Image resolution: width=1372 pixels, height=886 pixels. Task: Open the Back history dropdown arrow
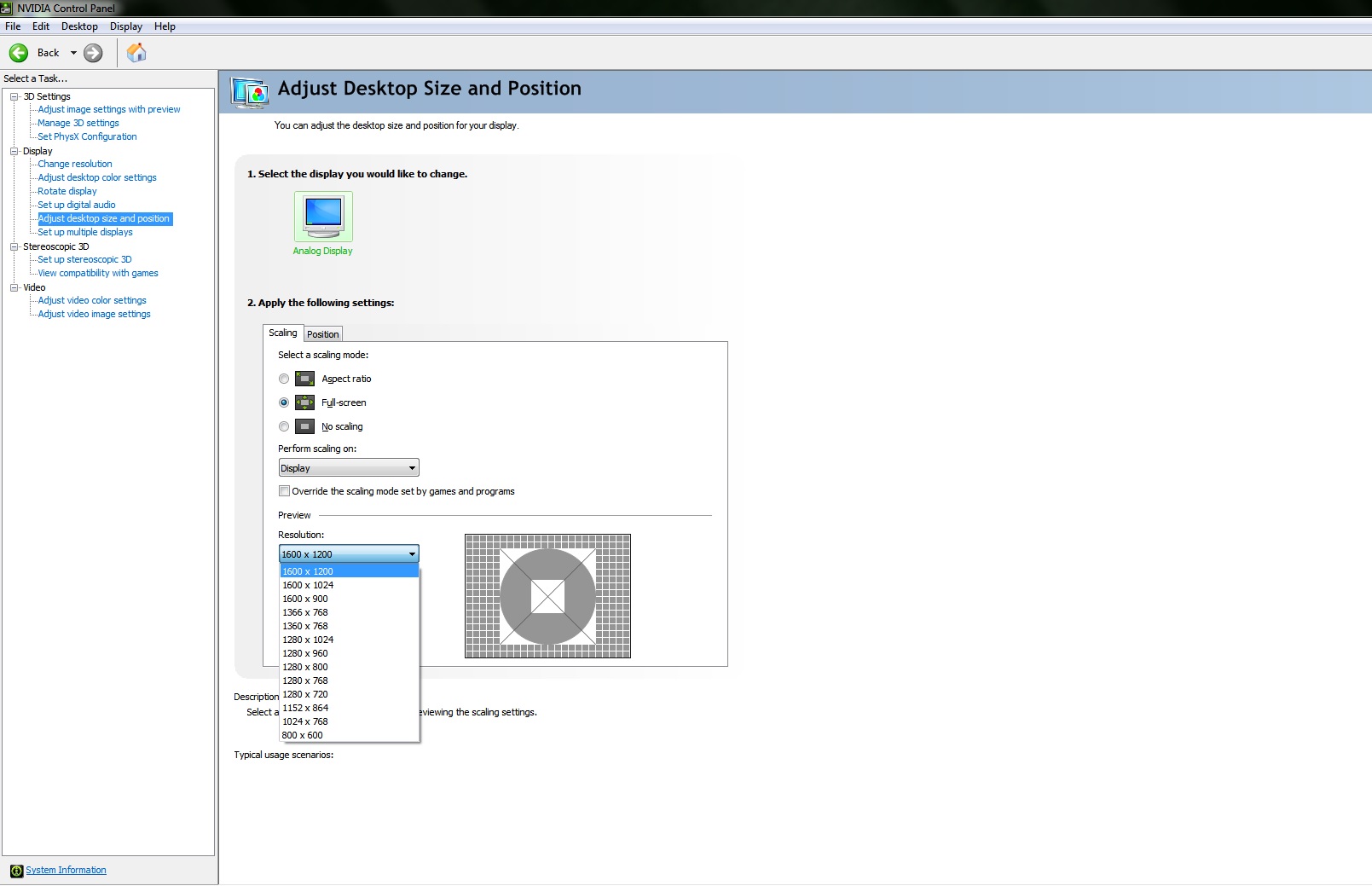point(73,53)
